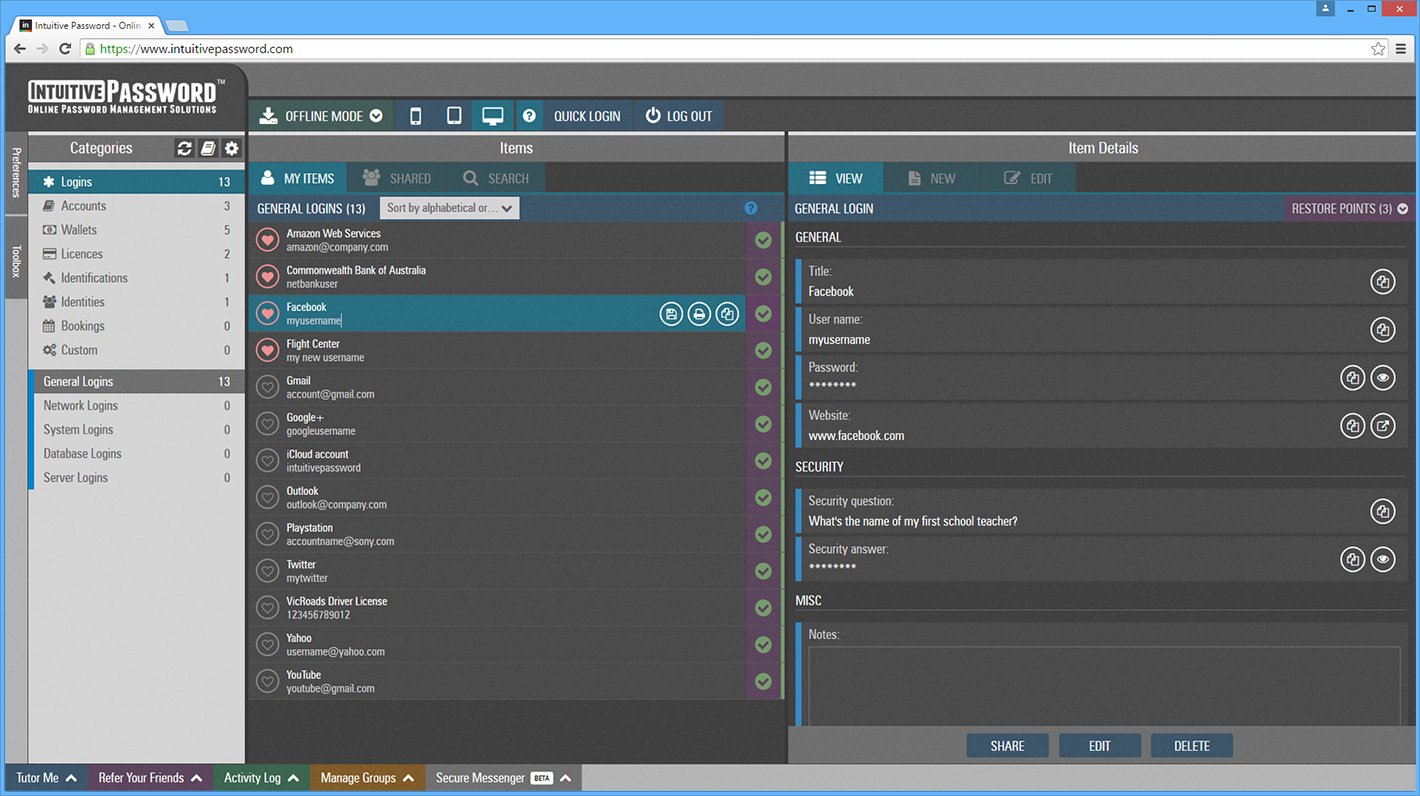Click the Delete button
This screenshot has width=1420, height=796.
(1191, 746)
